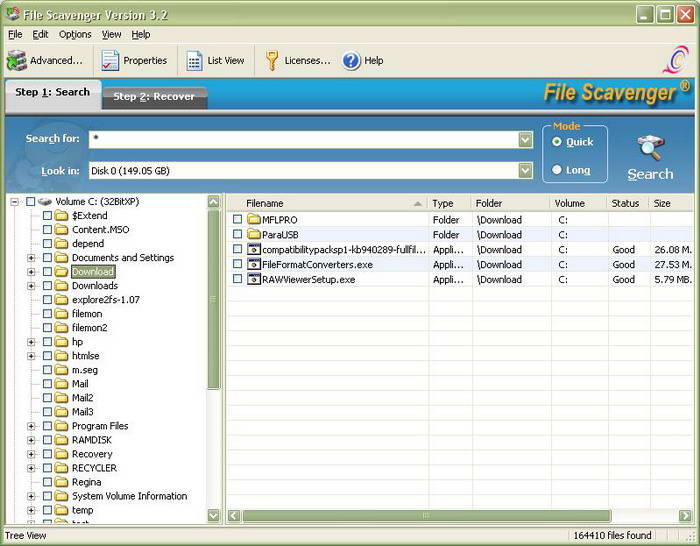This screenshot has width=700, height=546.
Task: Click the Volume C: drive icon
Action: coord(45,202)
